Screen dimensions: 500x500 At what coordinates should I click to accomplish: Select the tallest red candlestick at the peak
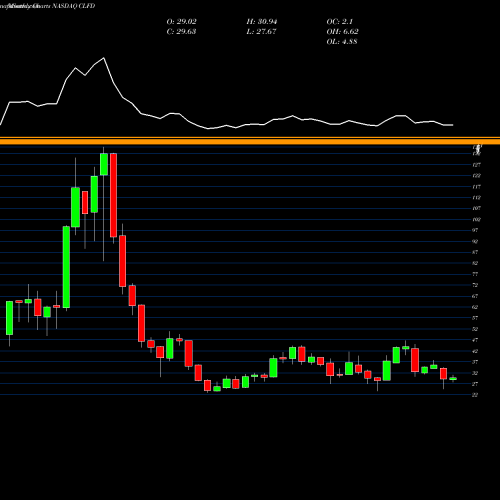click(x=113, y=195)
